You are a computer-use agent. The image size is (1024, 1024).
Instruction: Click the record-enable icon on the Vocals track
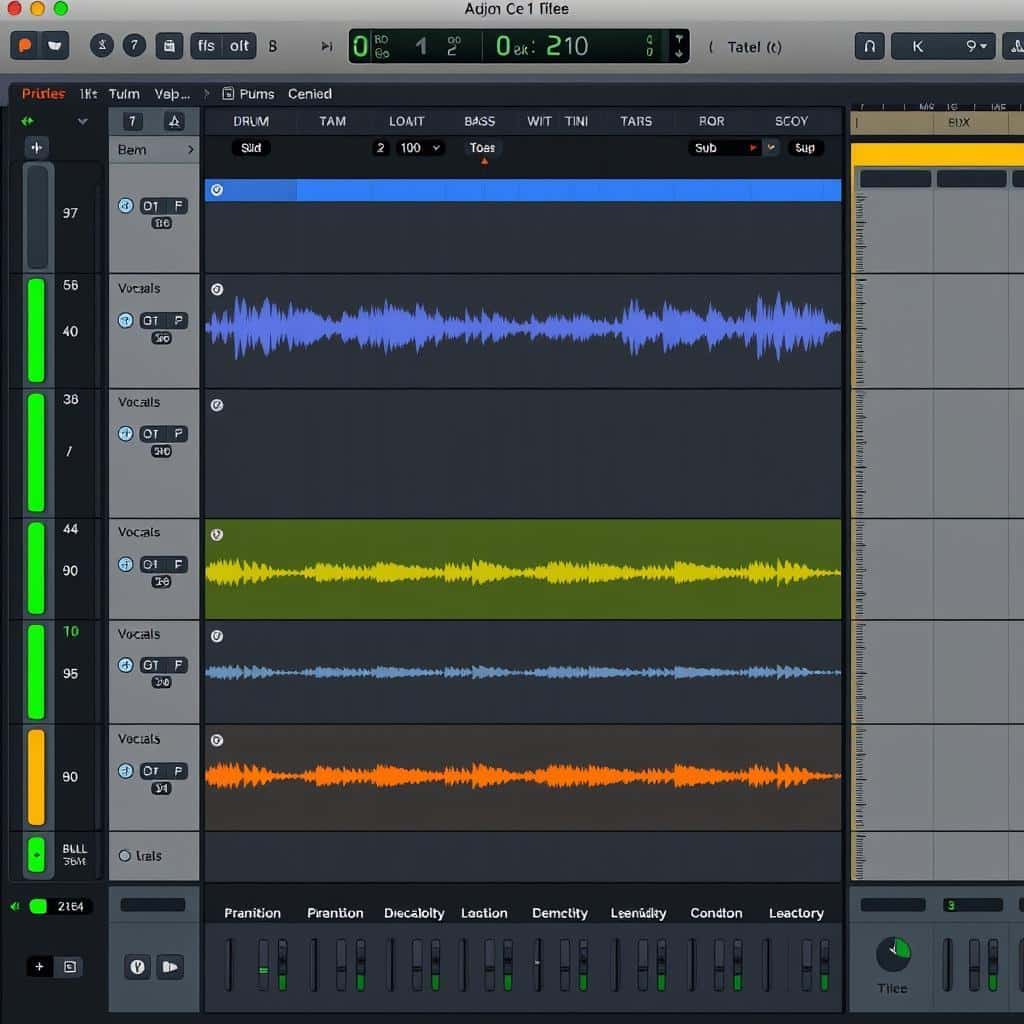point(124,320)
